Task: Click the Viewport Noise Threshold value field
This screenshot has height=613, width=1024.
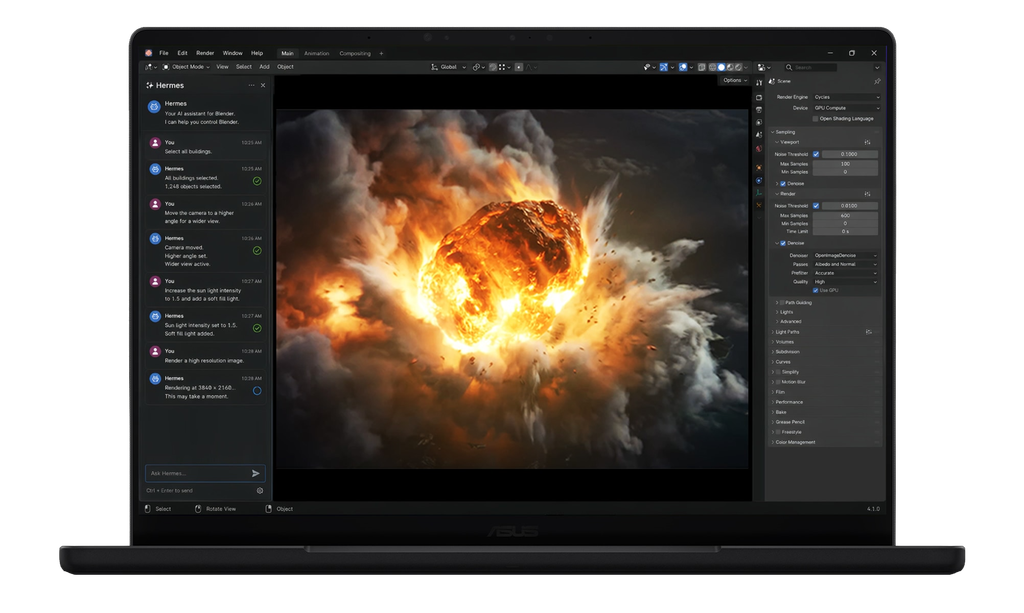Action: pos(849,154)
